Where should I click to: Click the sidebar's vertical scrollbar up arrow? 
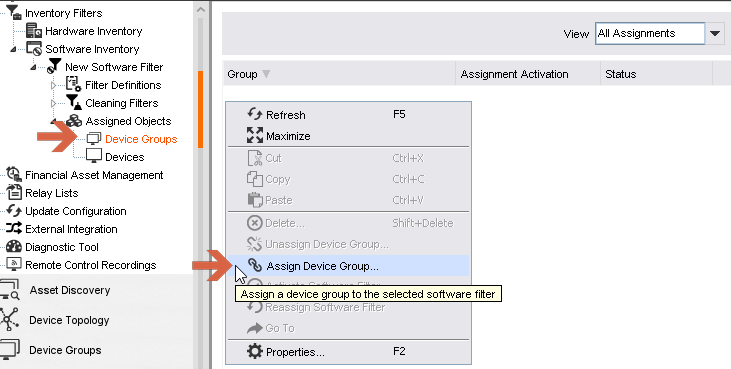(200, 9)
